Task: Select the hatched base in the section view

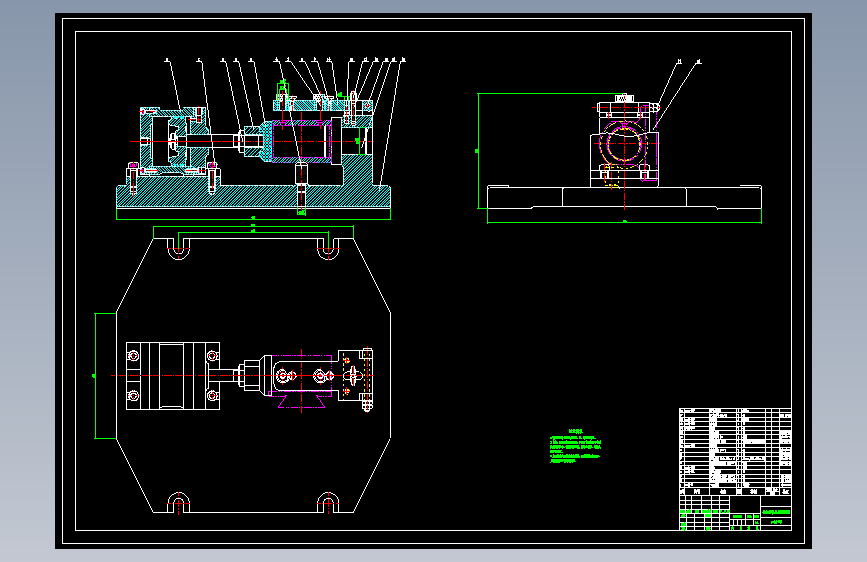Action: 253,196
